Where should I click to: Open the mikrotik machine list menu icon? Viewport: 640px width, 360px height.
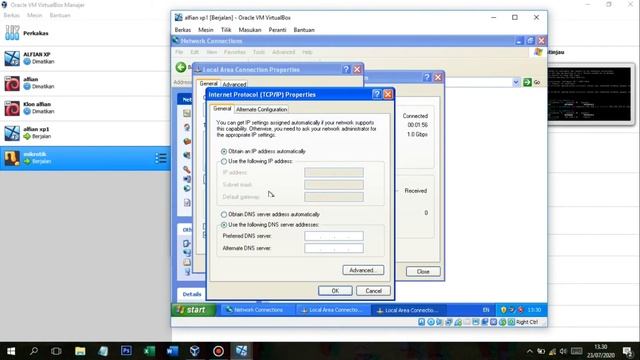pyautogui.click(x=161, y=158)
